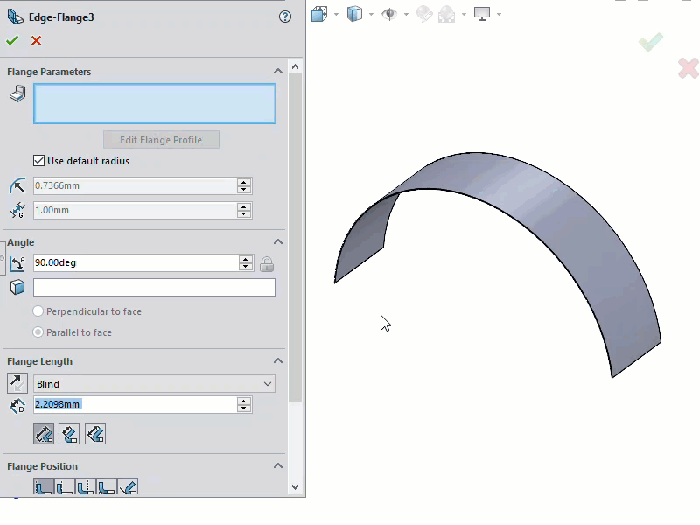Collapse the Angle section
This screenshot has height=525, width=700.
tap(278, 242)
